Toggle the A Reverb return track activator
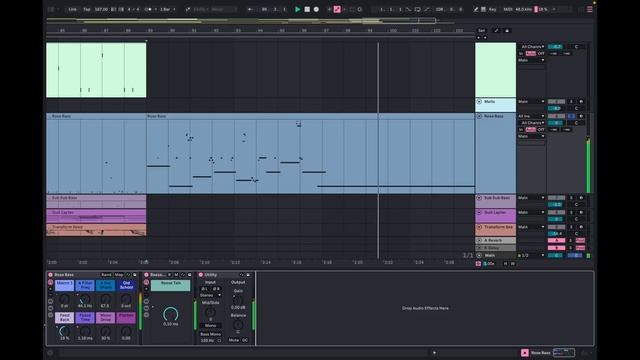The width and height of the screenshot is (640, 360). 556,240
